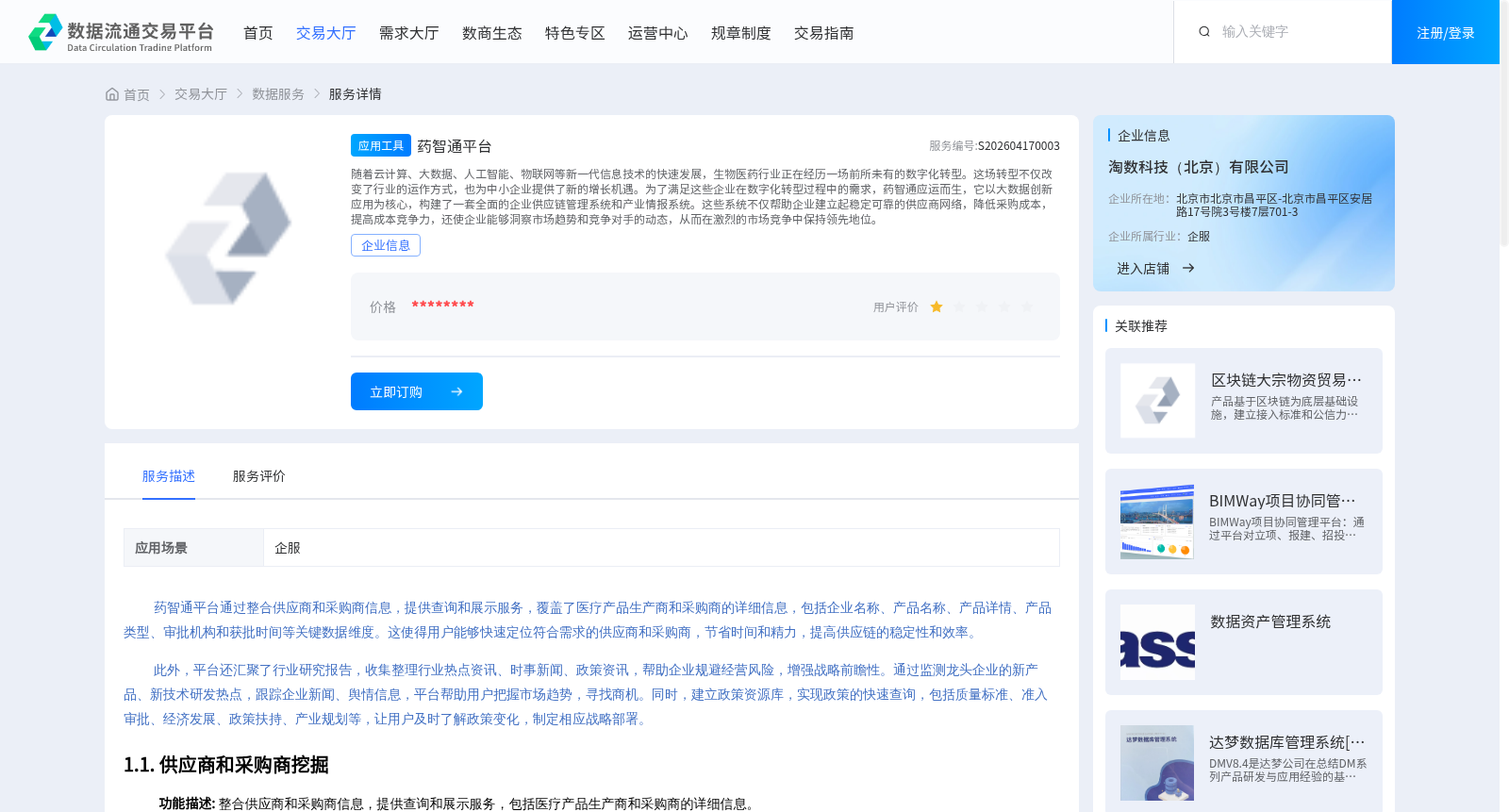Click the 达梦数据库管理系统 card title

[1287, 742]
